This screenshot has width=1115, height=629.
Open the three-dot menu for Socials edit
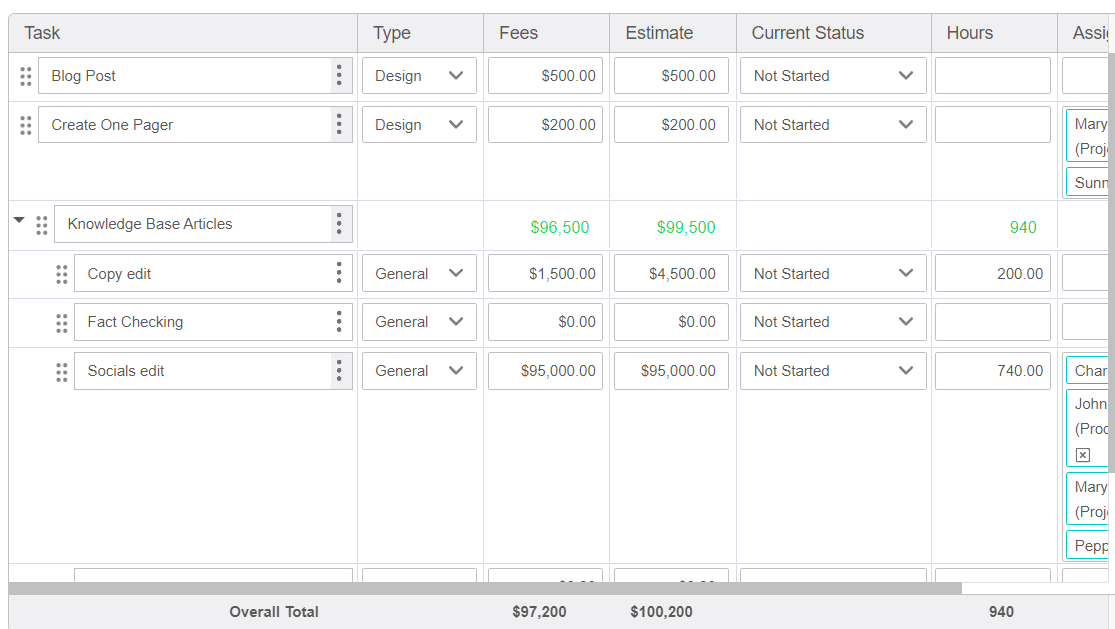pos(338,371)
